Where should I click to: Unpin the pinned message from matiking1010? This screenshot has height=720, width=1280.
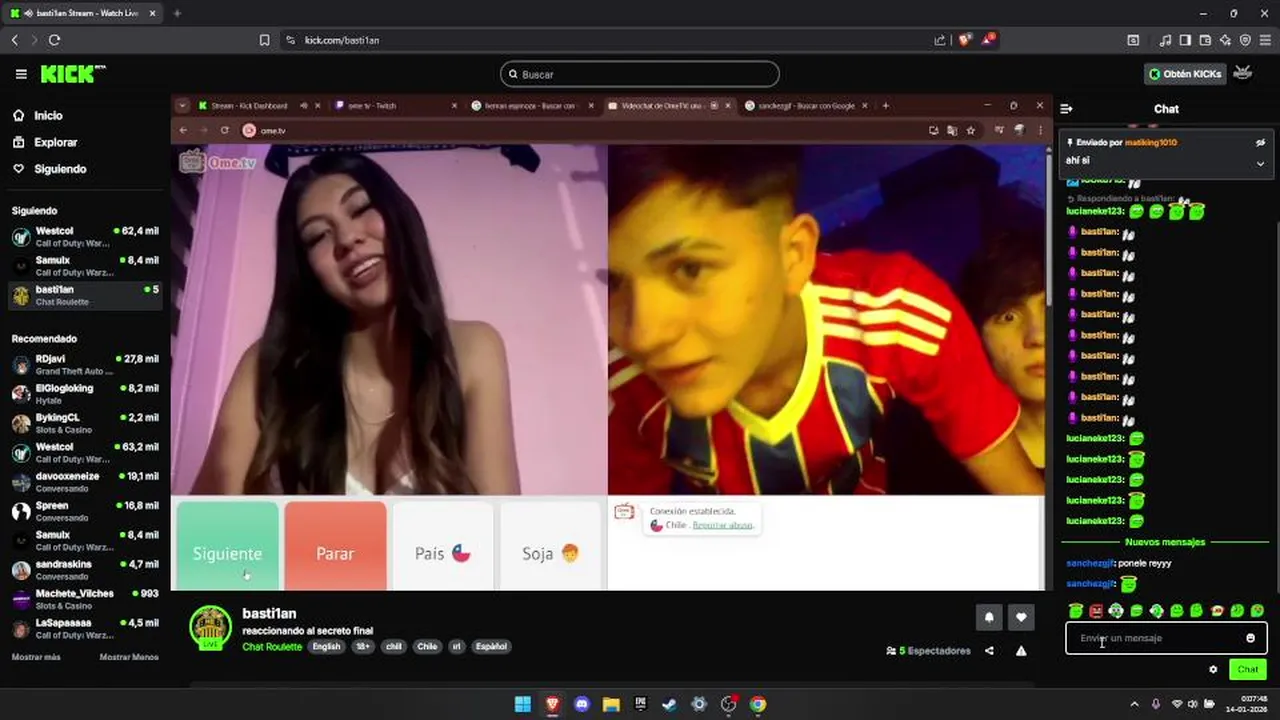1260,143
